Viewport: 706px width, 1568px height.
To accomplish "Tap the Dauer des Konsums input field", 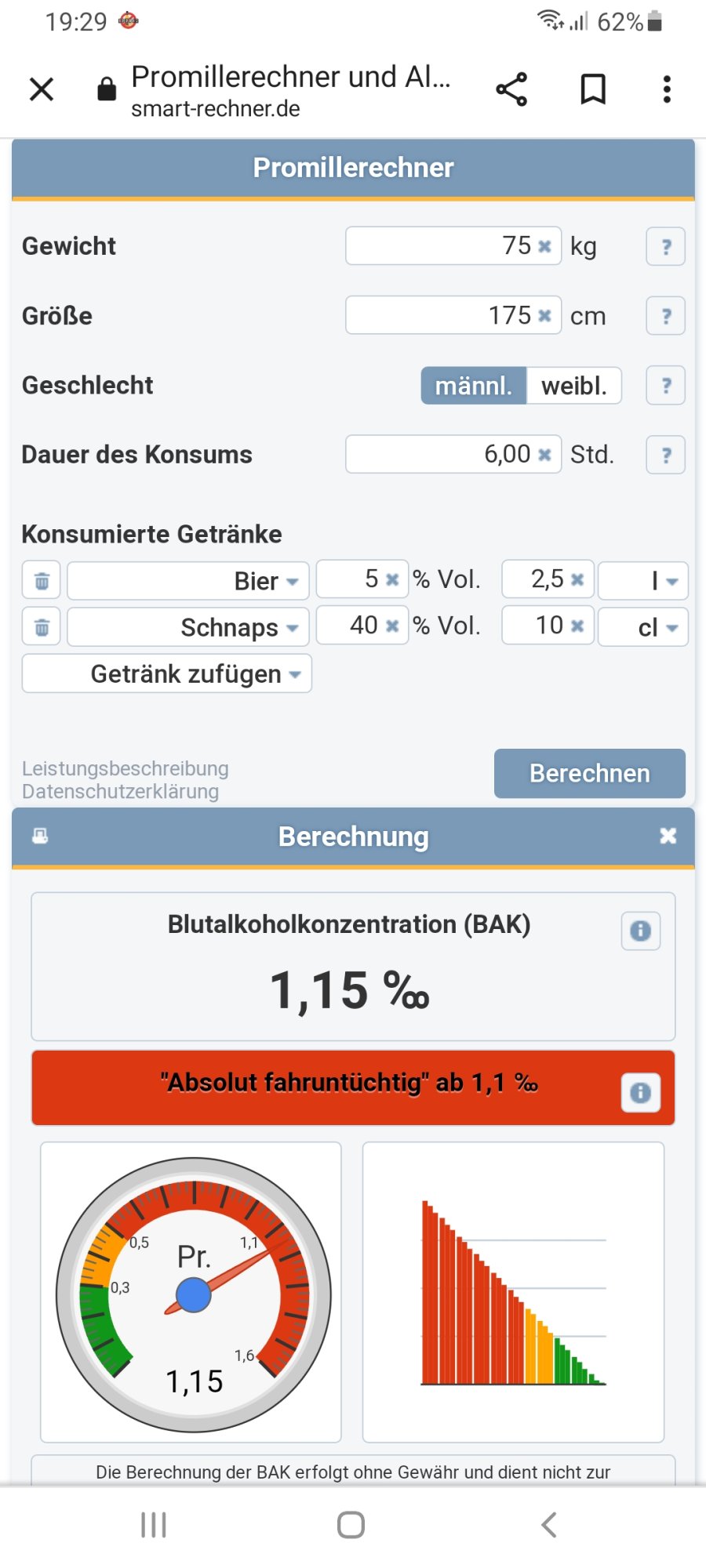I will [439, 455].
